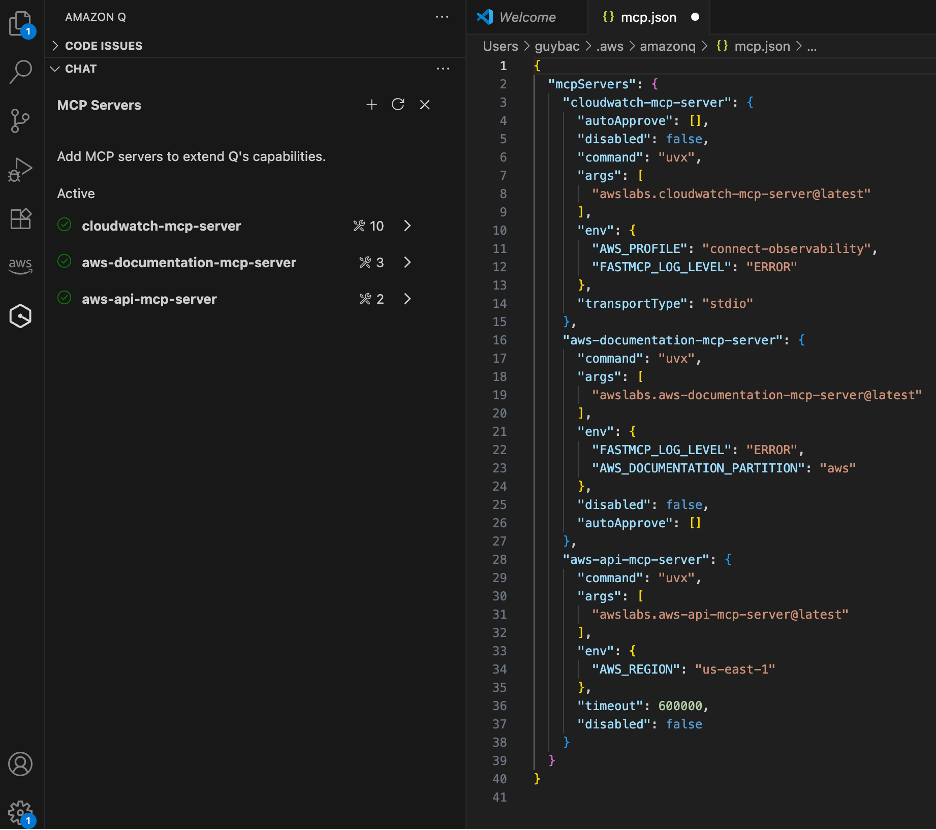Screen dimensions: 936x830
Task: Open the Amazon Q sidebar icon
Action: pos(21,314)
